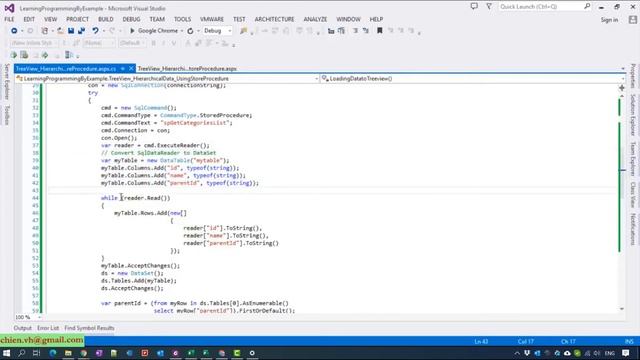This screenshot has width=640, height=360.
Task: Open the WINDOW menu
Action: coord(349,19)
